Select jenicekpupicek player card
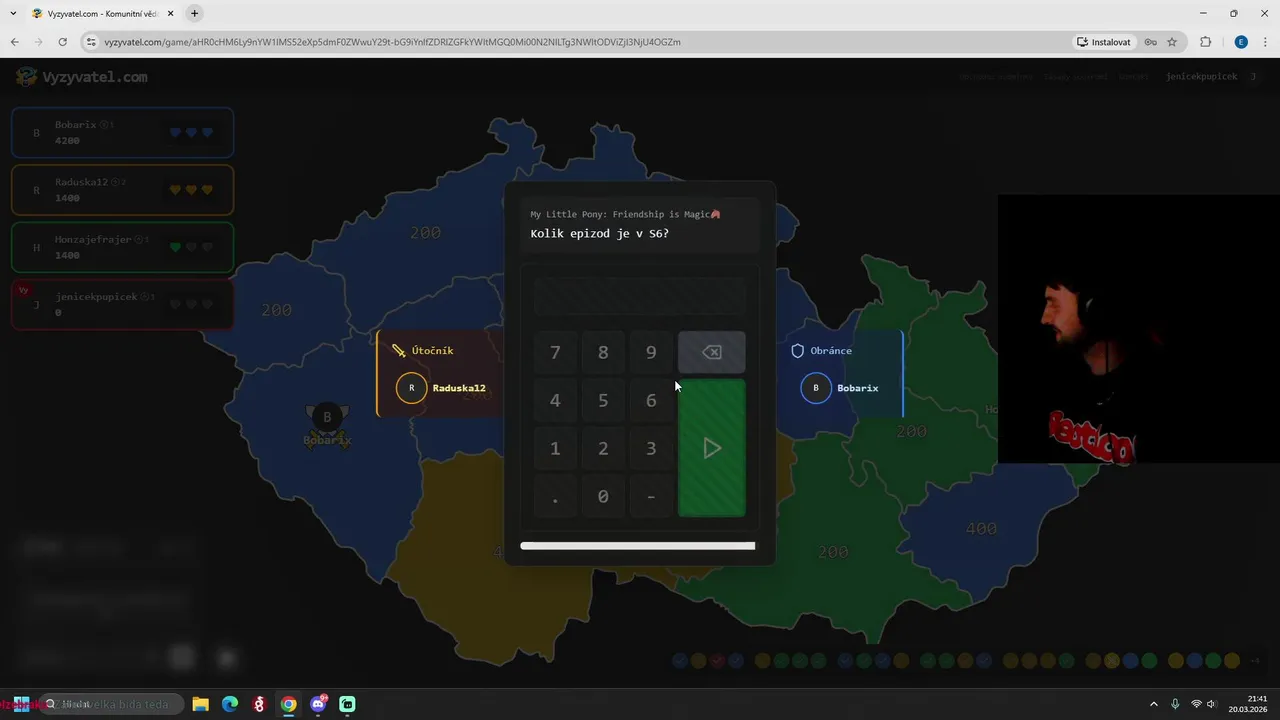Image resolution: width=1280 pixels, height=720 pixels. (122, 304)
